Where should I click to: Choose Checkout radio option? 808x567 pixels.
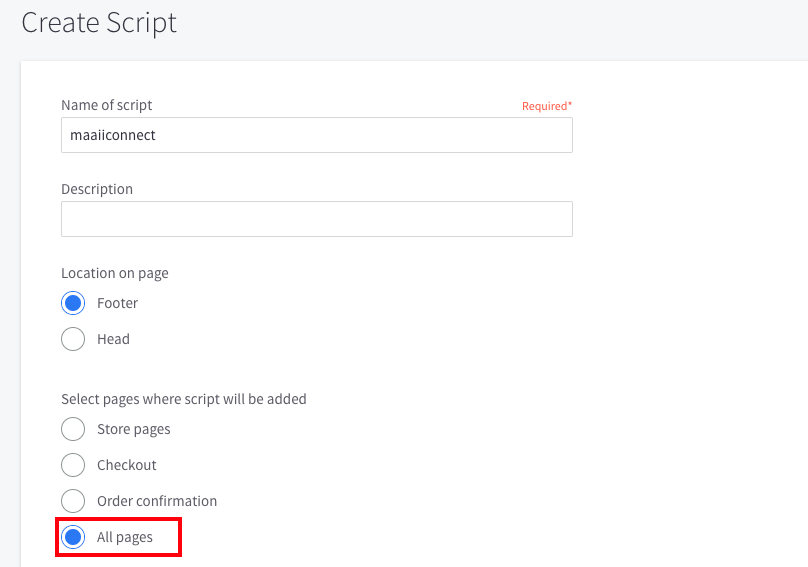tap(73, 465)
